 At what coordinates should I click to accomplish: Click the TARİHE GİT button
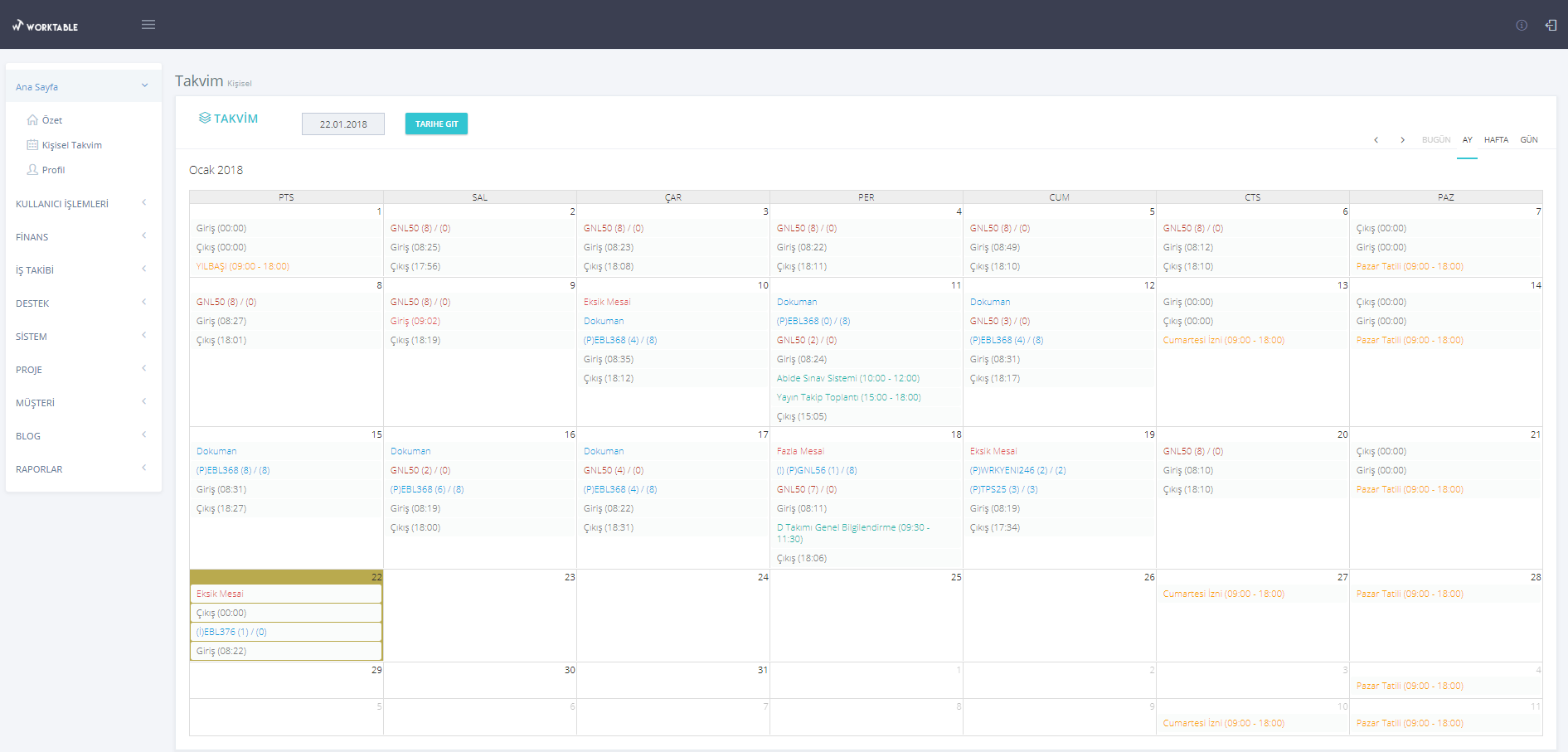(x=436, y=124)
